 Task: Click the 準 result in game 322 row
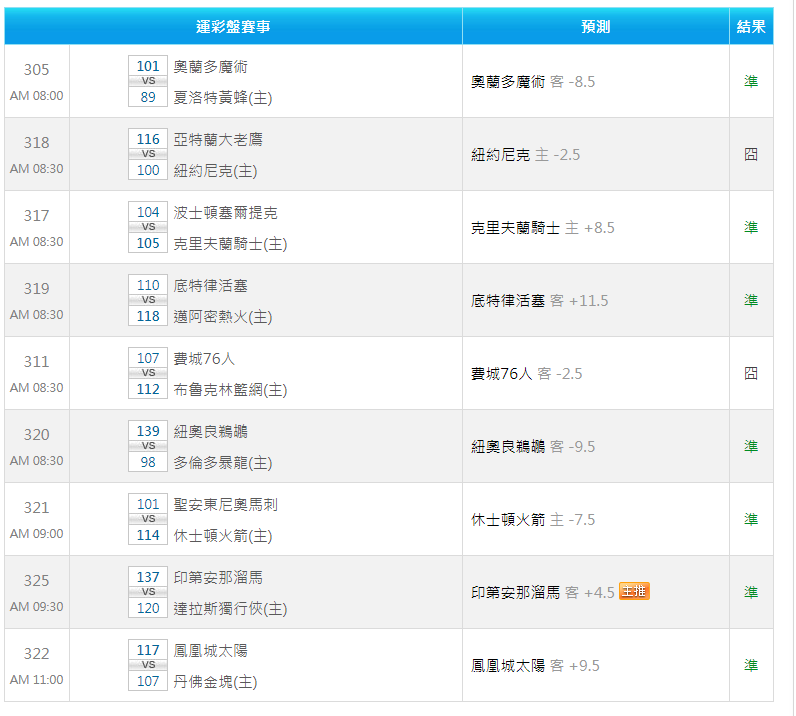tap(751, 666)
